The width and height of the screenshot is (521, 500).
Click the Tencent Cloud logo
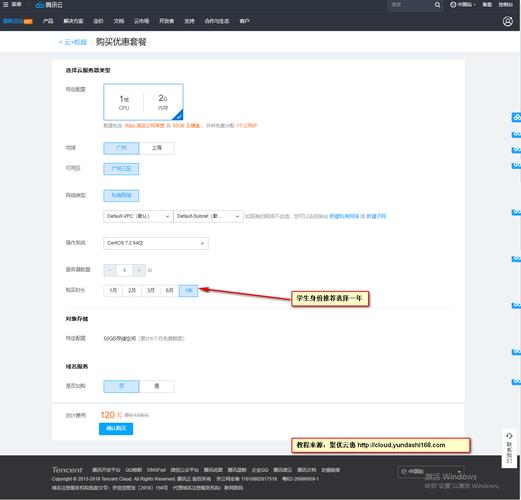49,5
